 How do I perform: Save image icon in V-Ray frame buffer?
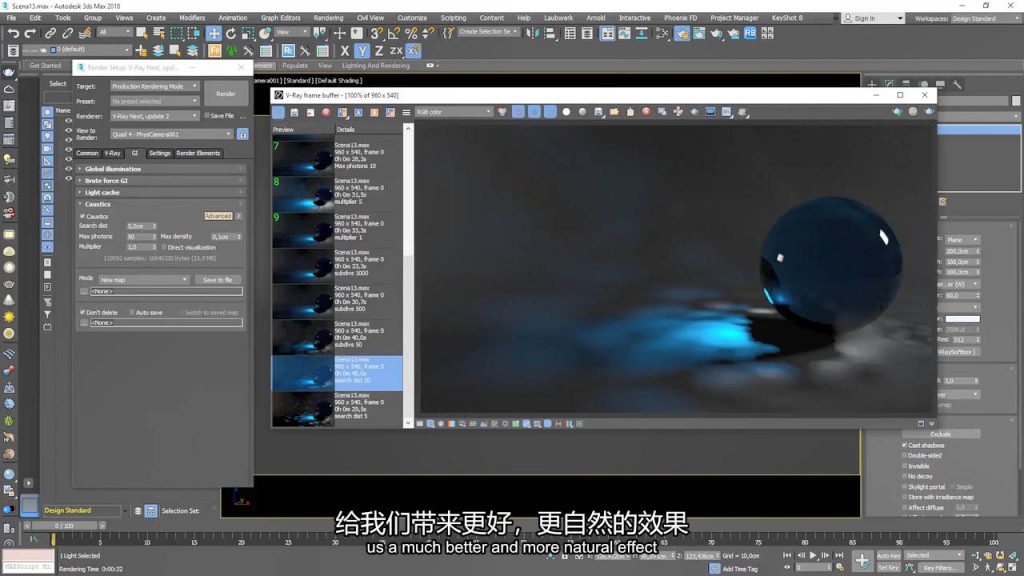295,112
